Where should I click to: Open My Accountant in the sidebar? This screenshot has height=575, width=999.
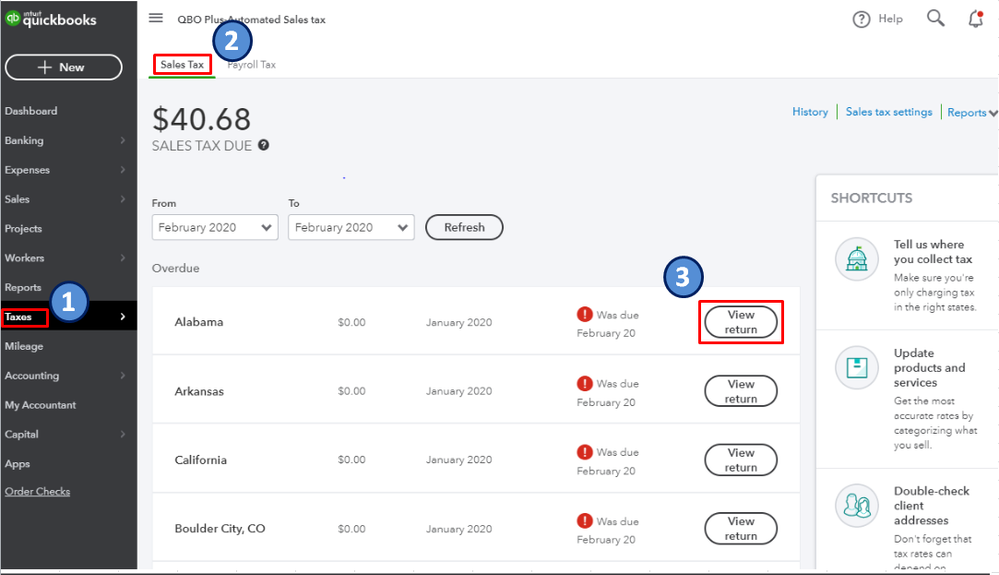click(x=40, y=405)
